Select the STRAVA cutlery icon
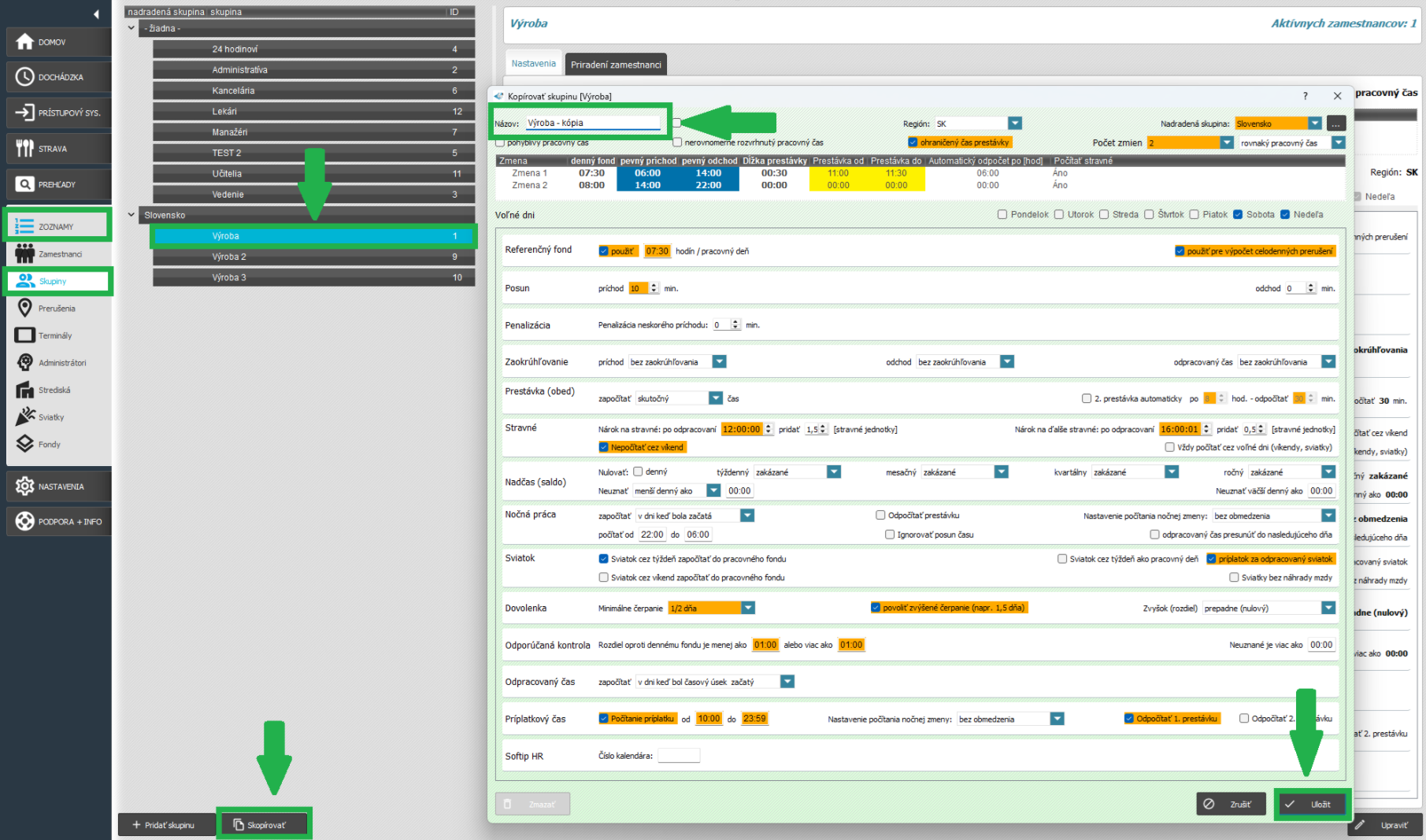The width and height of the screenshot is (1426, 840). coord(25,148)
